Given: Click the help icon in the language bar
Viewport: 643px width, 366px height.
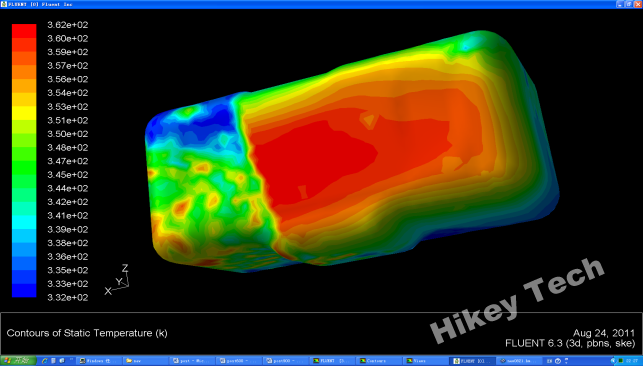Looking at the screenshot, I should point(558,361).
